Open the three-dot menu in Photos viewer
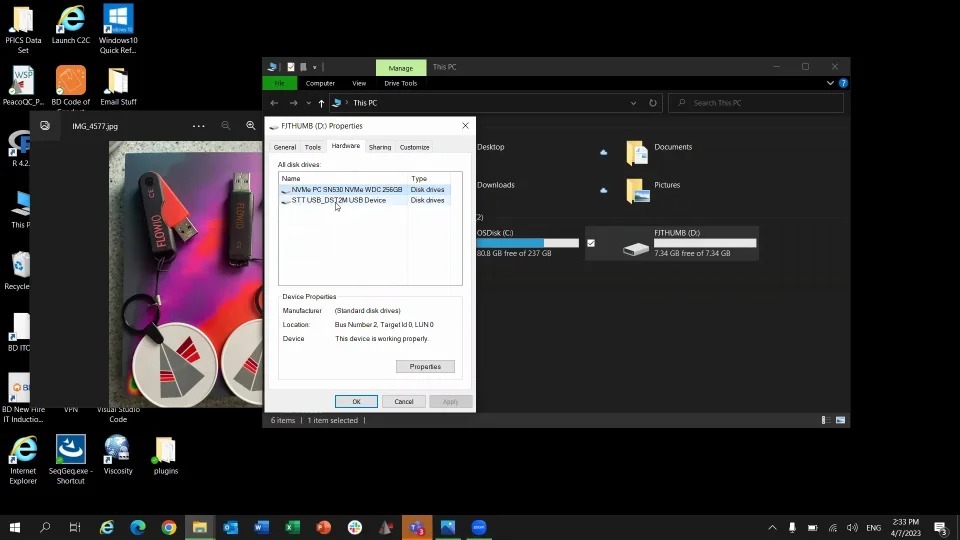The width and height of the screenshot is (960, 540). tap(198, 126)
